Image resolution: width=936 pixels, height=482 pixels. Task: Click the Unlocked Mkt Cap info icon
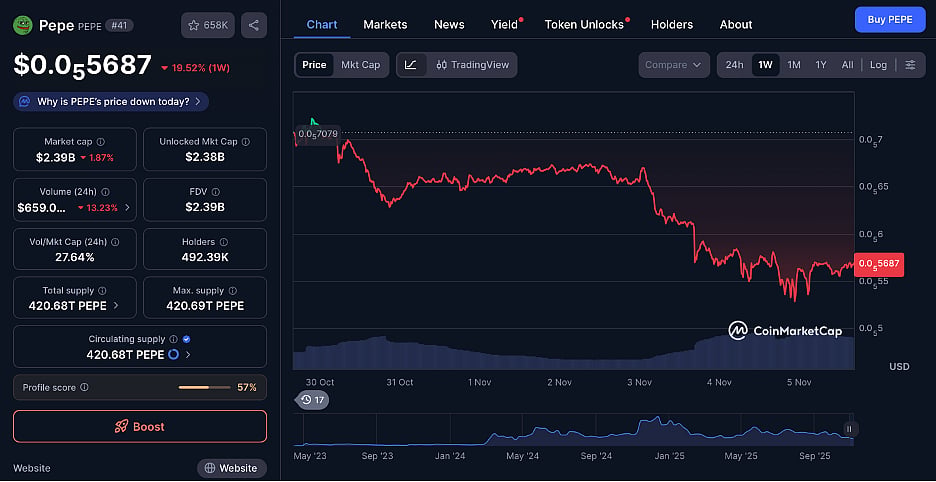pos(246,142)
